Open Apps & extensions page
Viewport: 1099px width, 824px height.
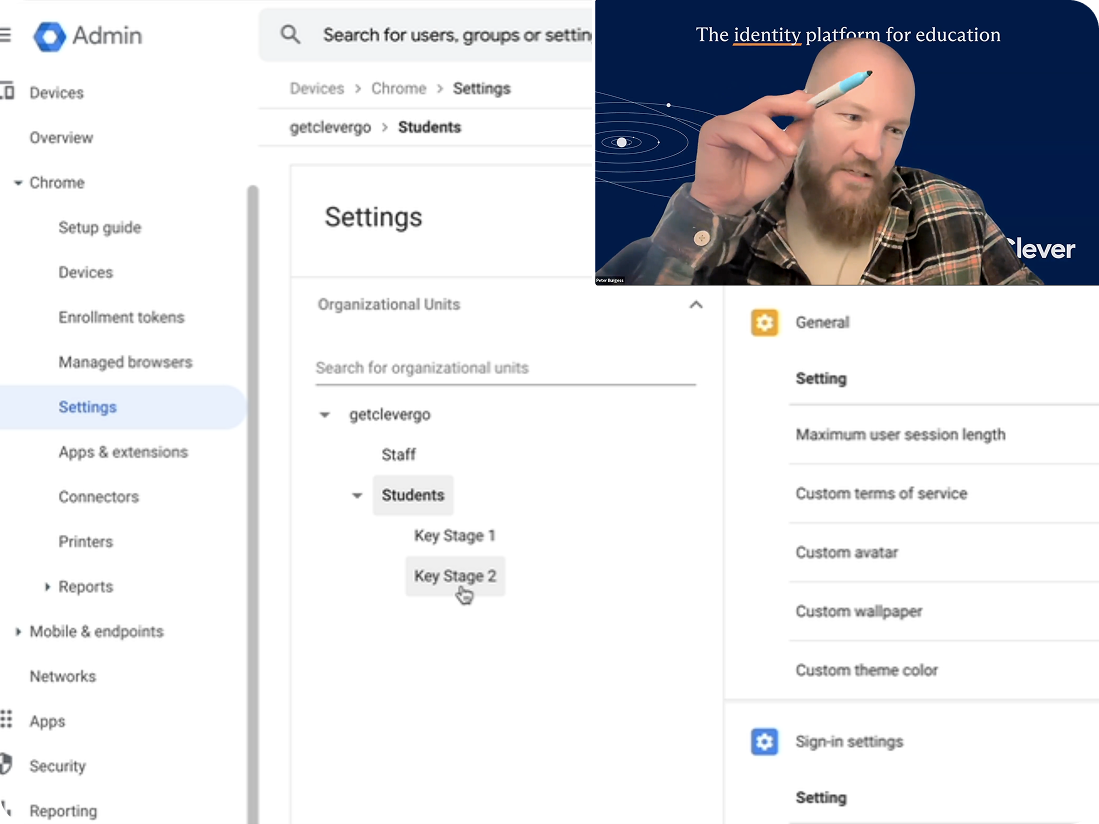click(123, 452)
